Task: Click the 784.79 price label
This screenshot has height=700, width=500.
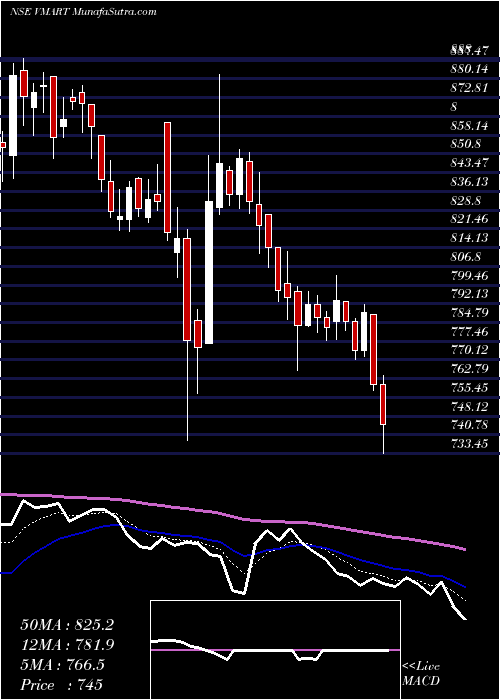Action: pos(470,313)
